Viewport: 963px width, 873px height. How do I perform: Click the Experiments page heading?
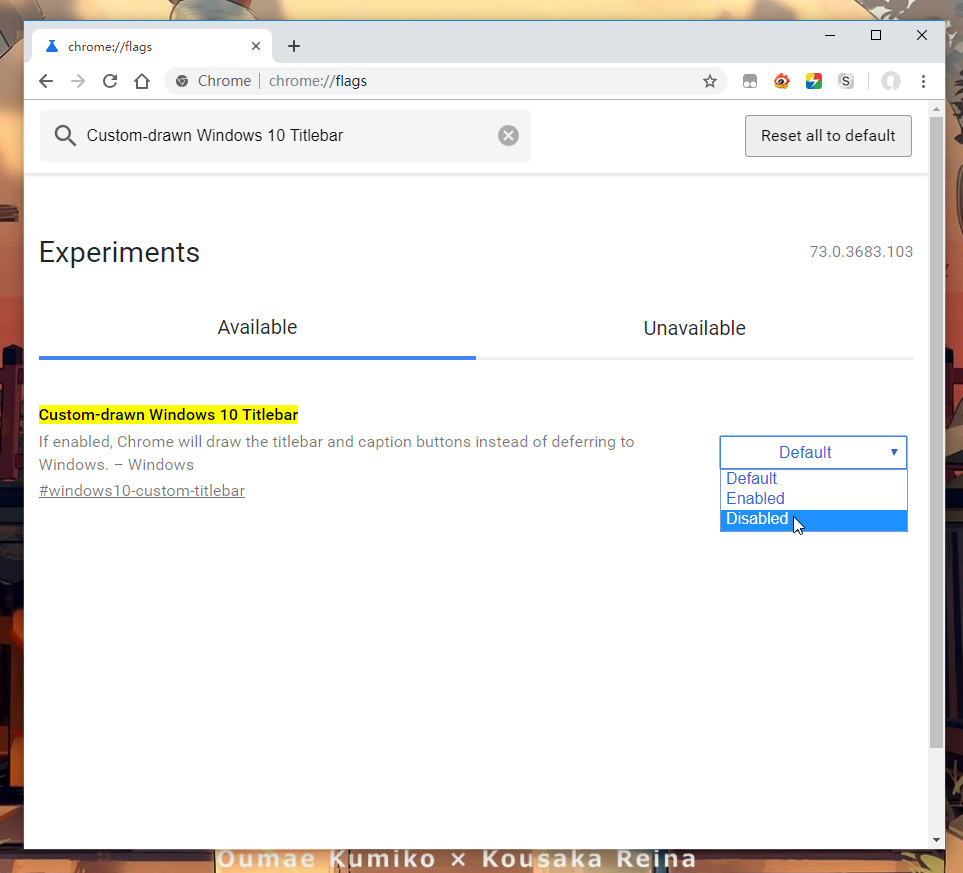[119, 253]
